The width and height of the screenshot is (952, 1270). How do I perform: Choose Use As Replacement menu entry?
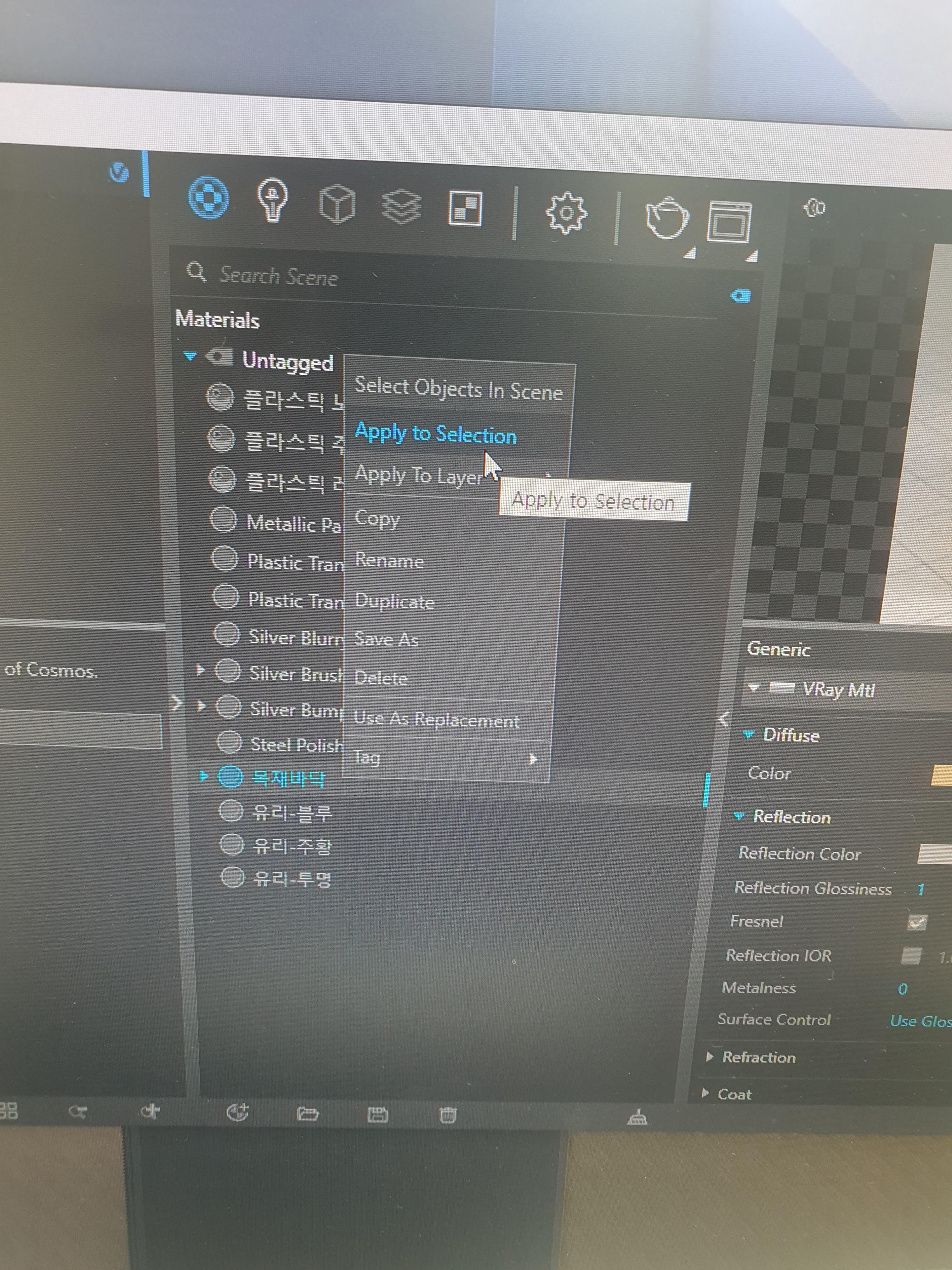tap(447, 719)
